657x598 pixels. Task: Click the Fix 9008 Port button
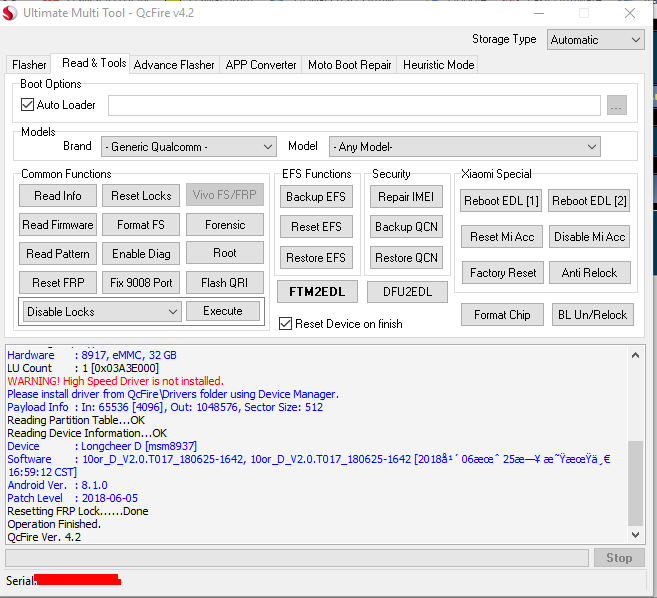tap(141, 282)
